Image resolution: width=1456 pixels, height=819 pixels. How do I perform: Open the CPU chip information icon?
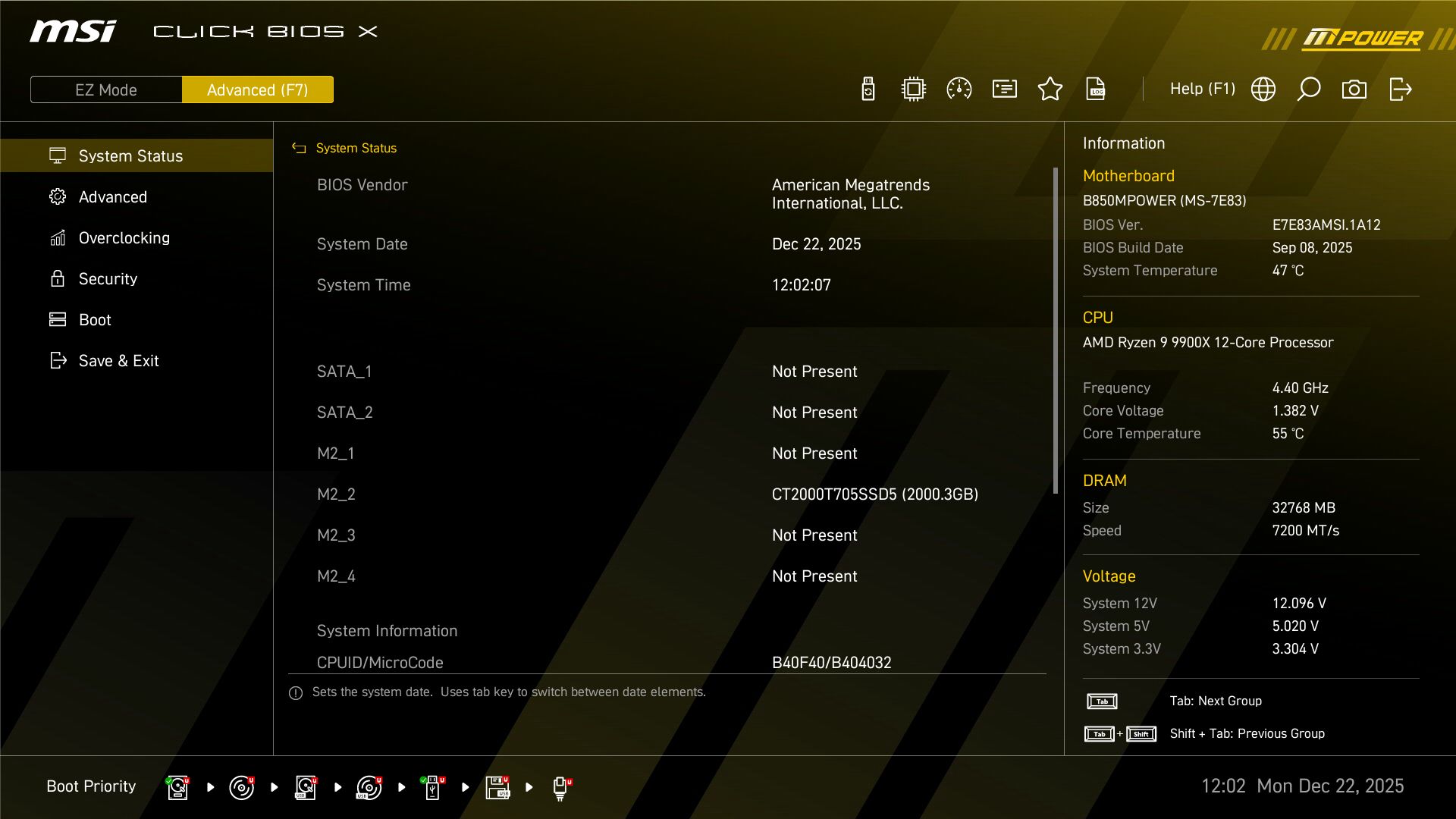913,89
